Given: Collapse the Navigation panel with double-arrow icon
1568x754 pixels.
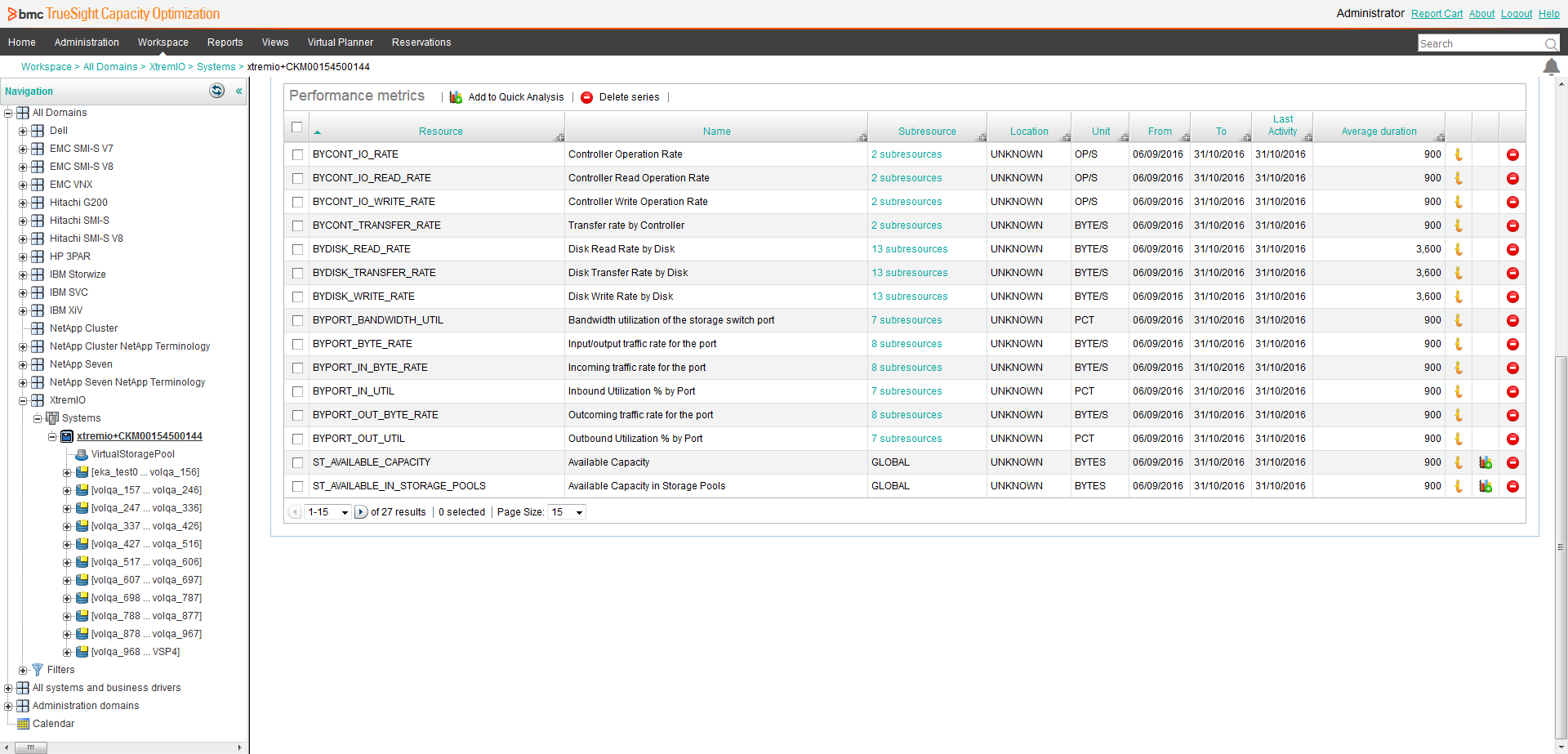Looking at the screenshot, I should (239, 91).
